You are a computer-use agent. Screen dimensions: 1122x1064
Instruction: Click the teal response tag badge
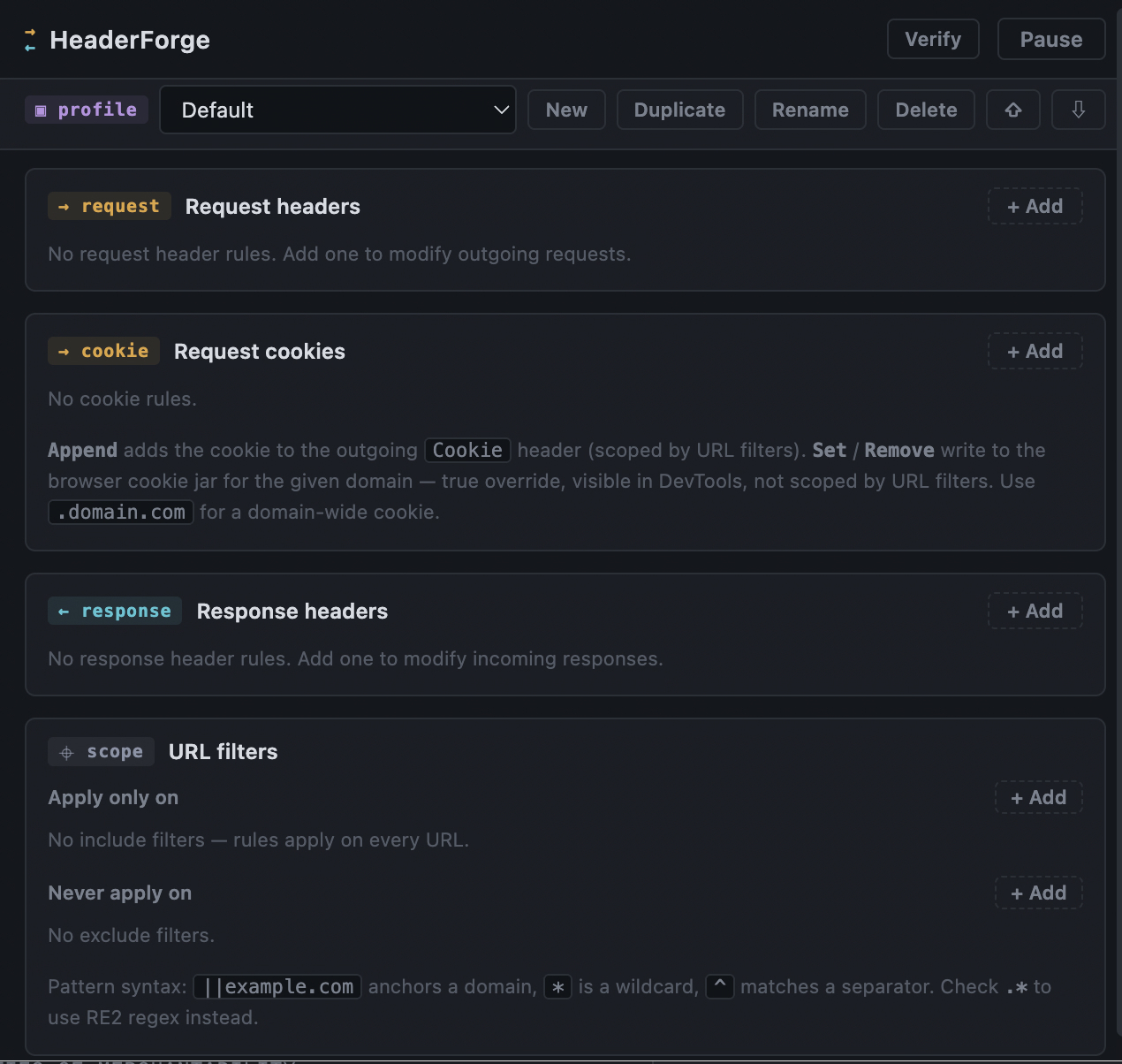[115, 611]
